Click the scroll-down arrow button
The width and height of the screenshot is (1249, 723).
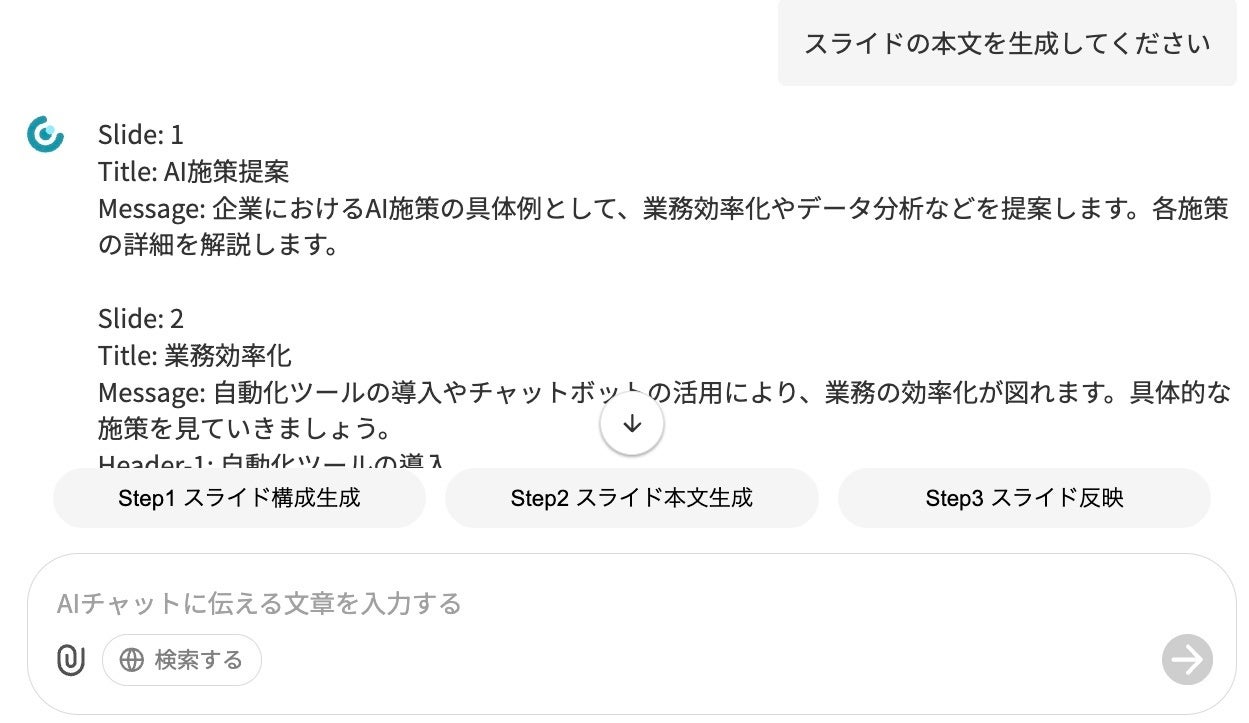pos(632,424)
